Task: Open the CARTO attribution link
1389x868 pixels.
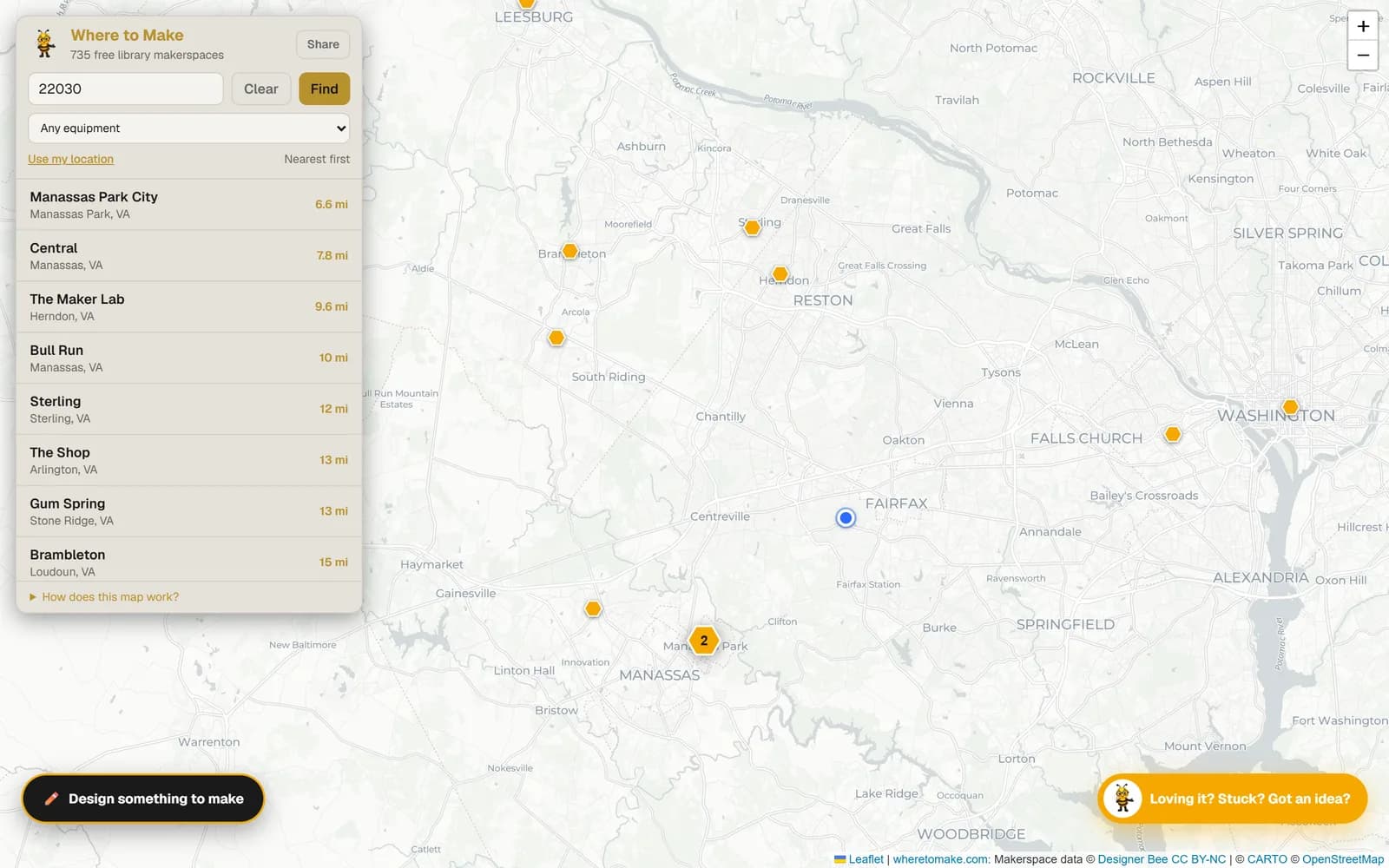Action: (1267, 859)
